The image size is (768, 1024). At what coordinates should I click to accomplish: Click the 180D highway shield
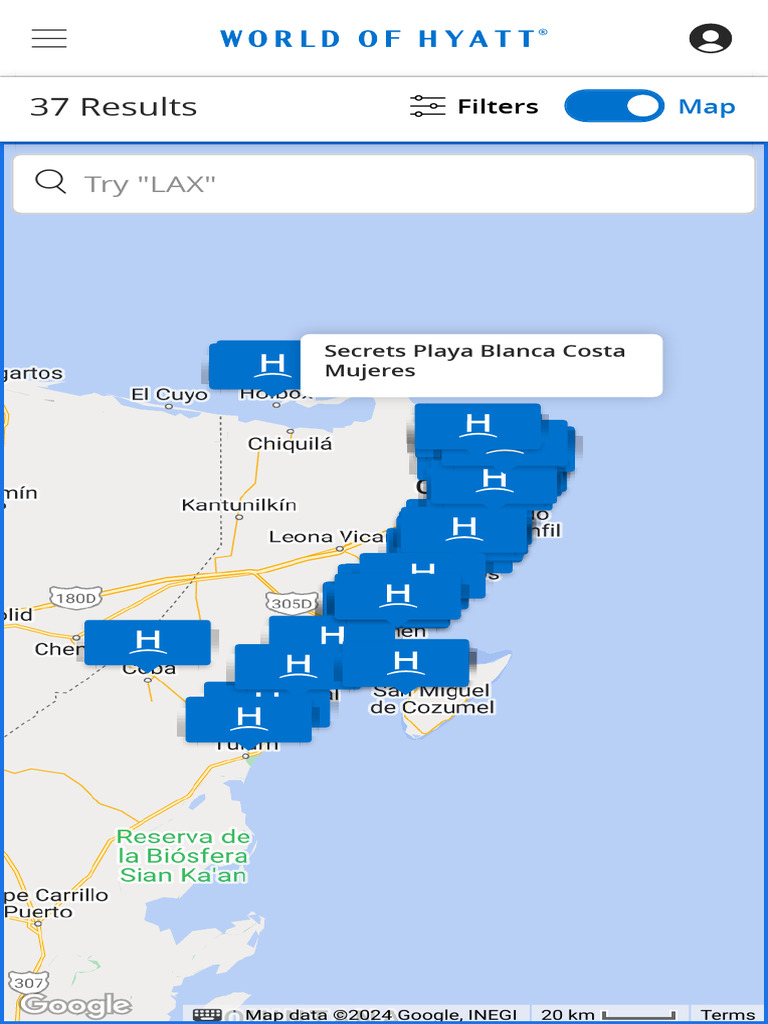(76, 598)
